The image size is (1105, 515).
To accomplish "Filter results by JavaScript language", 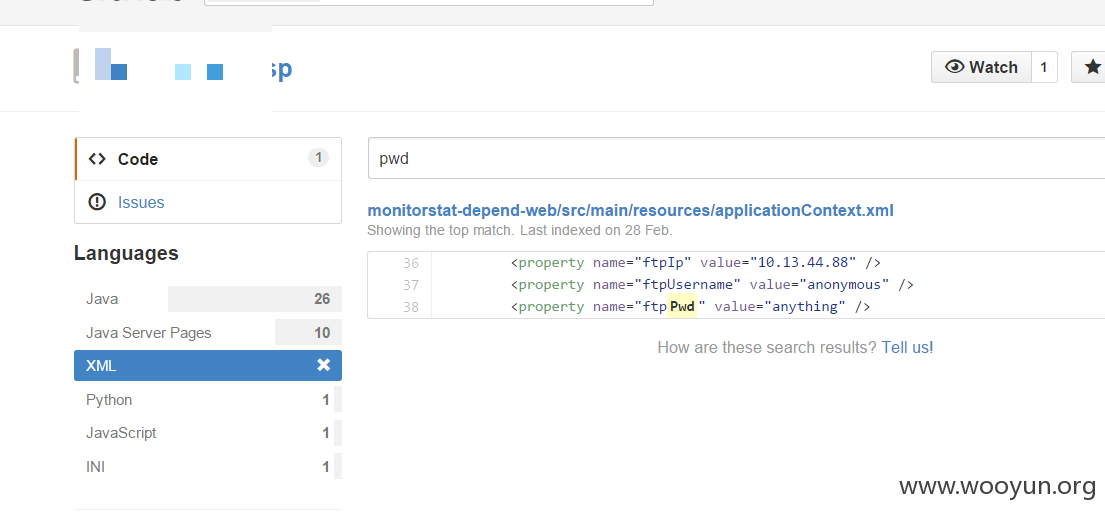I will click(x=208, y=433).
